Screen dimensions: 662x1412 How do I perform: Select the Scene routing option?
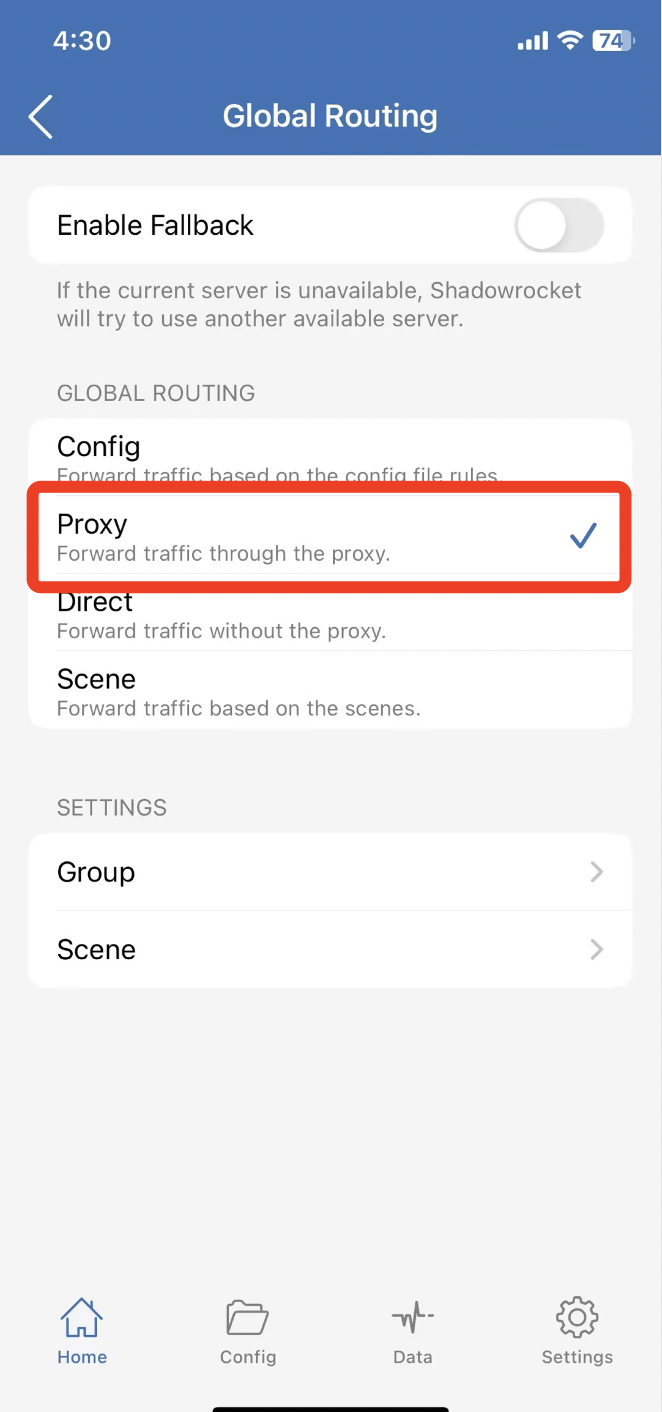[330, 690]
